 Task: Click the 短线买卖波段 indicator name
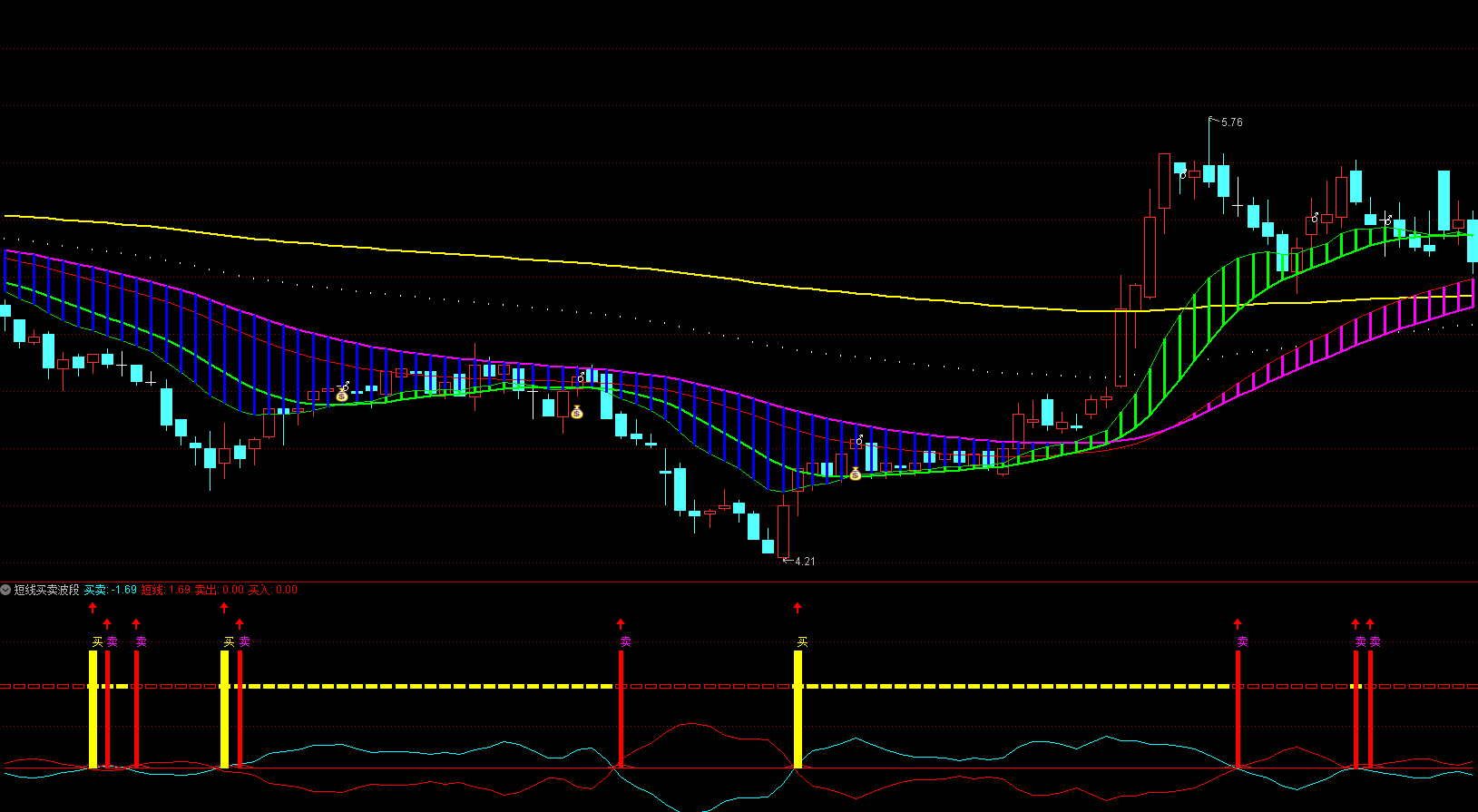47,590
